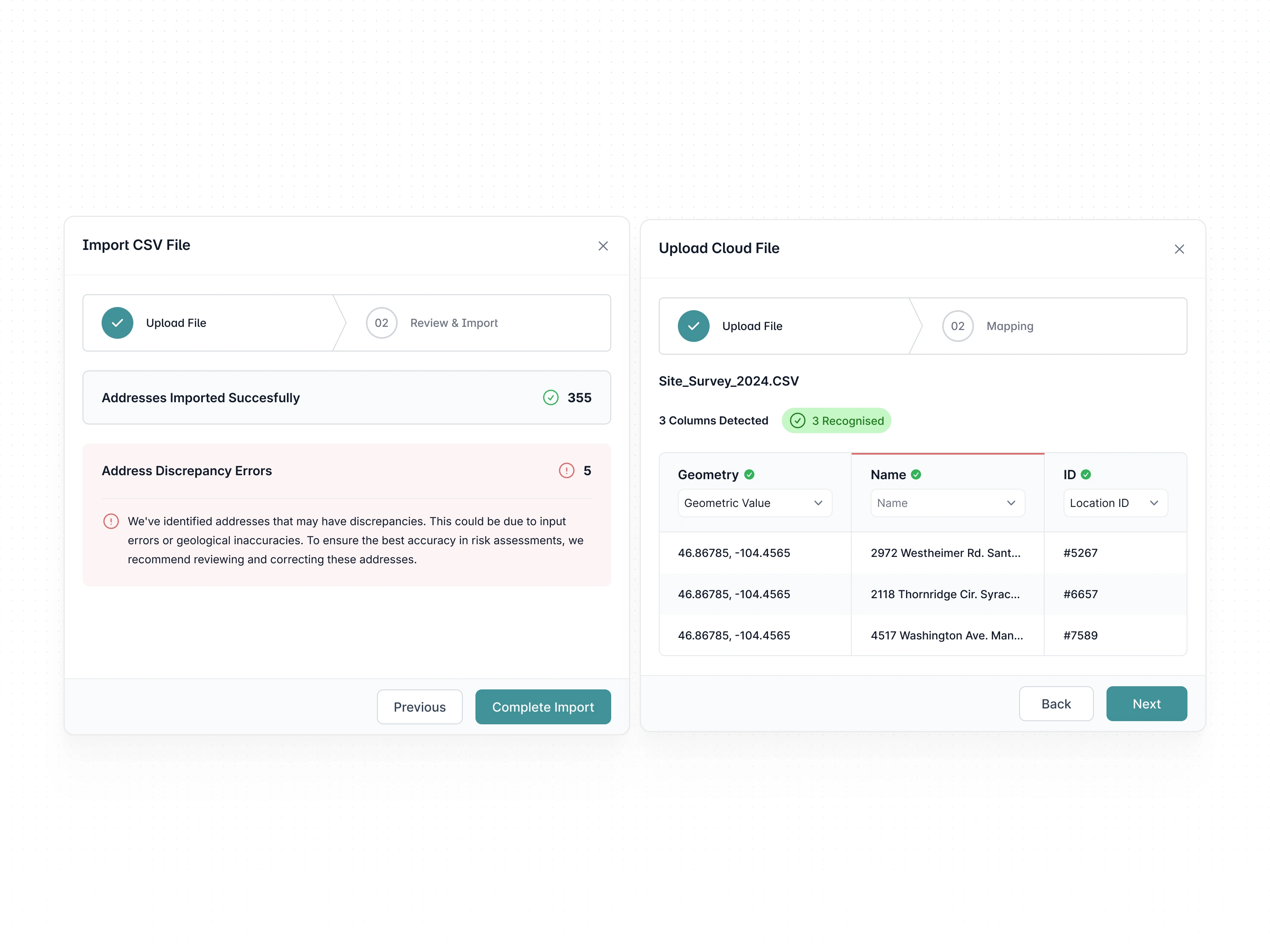The height and width of the screenshot is (952, 1270).
Task: Click the 3 Recognised status badge
Action: point(836,420)
